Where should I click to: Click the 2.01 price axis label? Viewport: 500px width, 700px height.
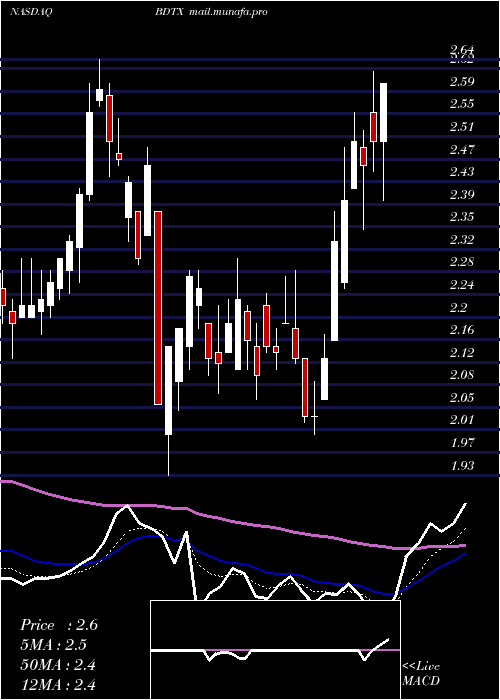[462, 420]
